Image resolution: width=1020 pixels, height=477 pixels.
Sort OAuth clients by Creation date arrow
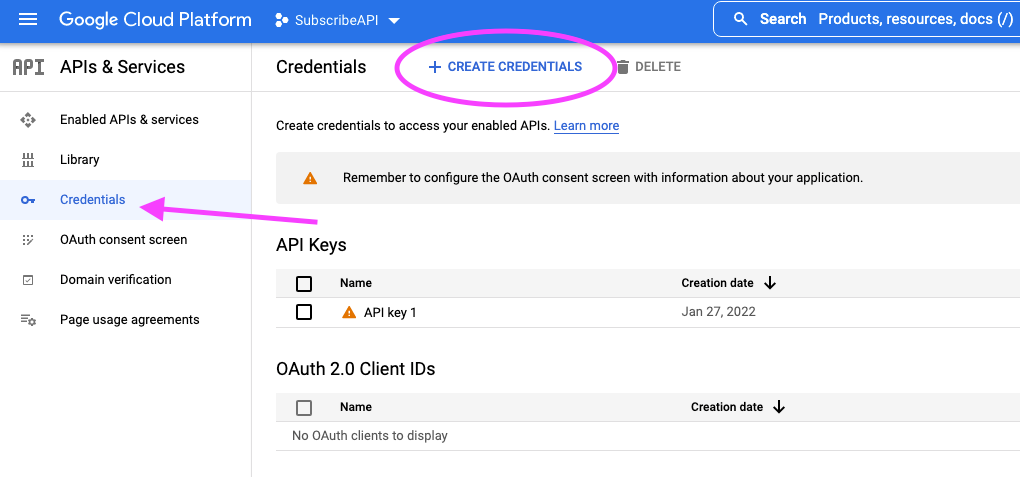[x=779, y=407]
